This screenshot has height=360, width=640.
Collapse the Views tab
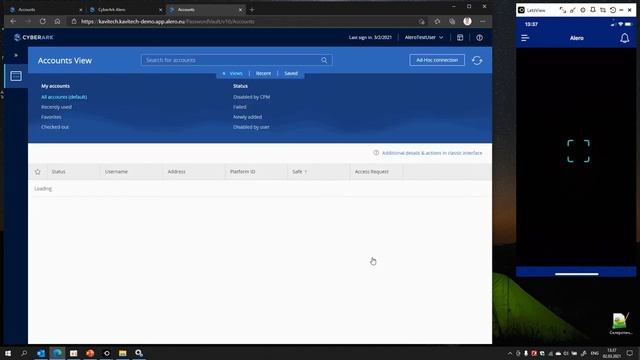tap(232, 73)
